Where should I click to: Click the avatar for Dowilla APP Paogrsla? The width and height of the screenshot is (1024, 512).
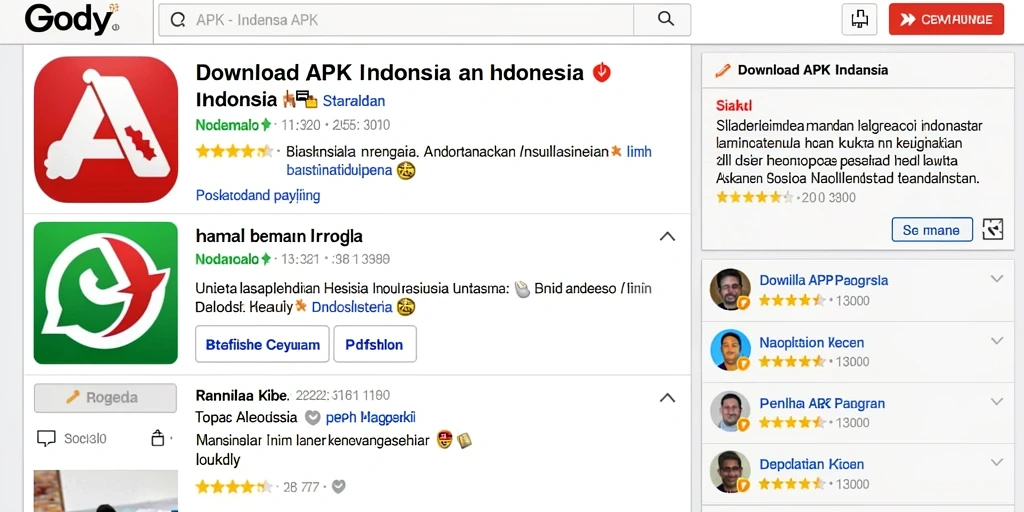[730, 289]
